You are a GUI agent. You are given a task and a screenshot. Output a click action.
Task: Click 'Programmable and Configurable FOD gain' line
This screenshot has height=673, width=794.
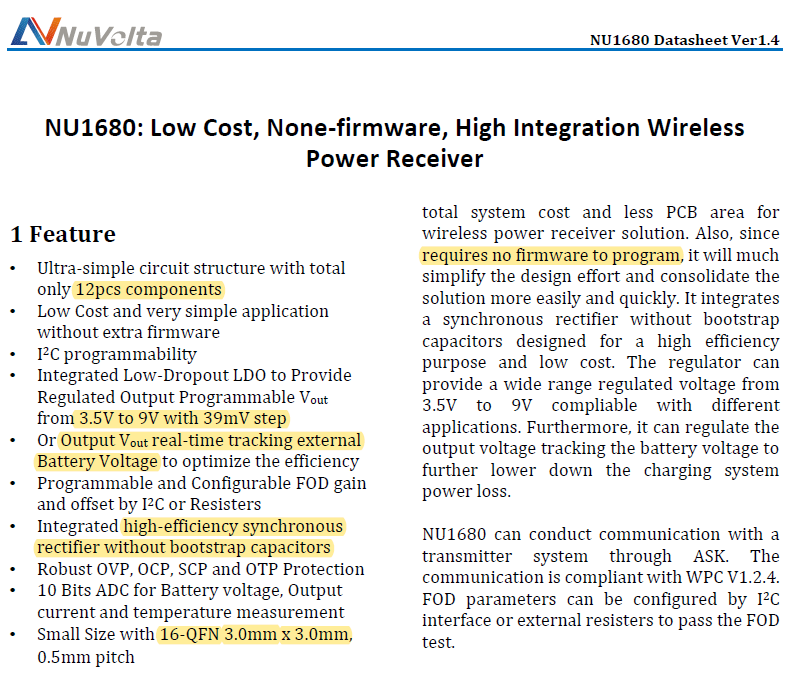tap(202, 483)
